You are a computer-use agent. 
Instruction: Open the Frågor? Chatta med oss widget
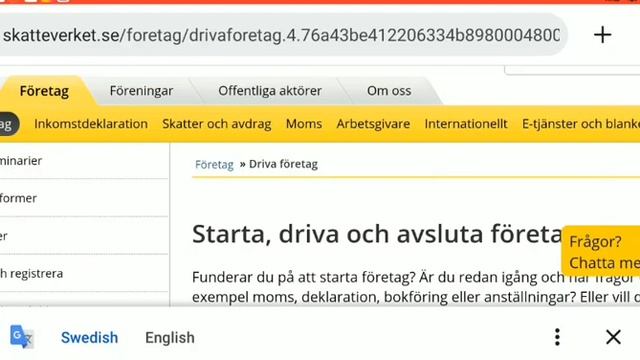pyautogui.click(x=601, y=252)
